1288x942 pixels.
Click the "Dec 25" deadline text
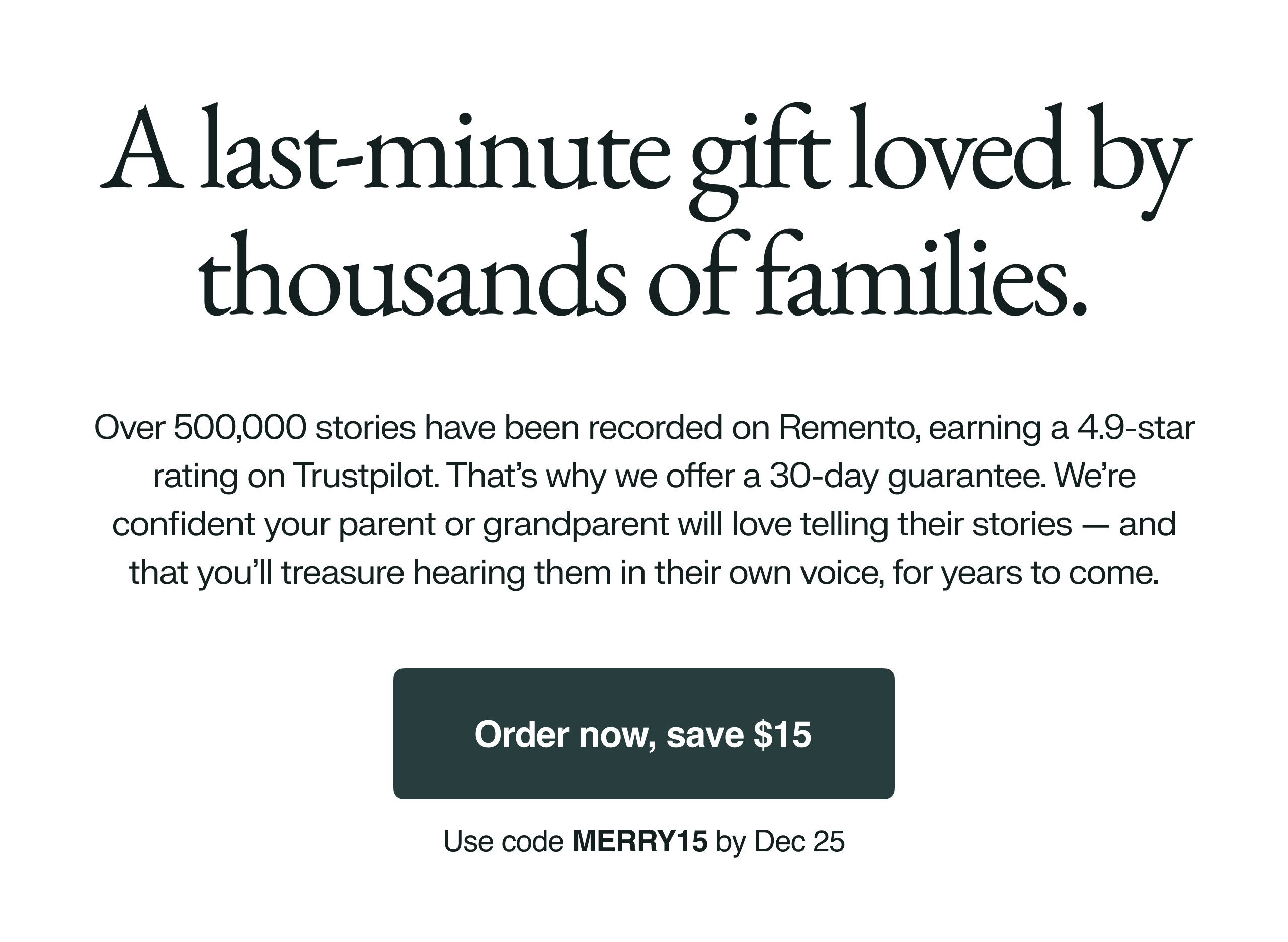[x=799, y=841]
